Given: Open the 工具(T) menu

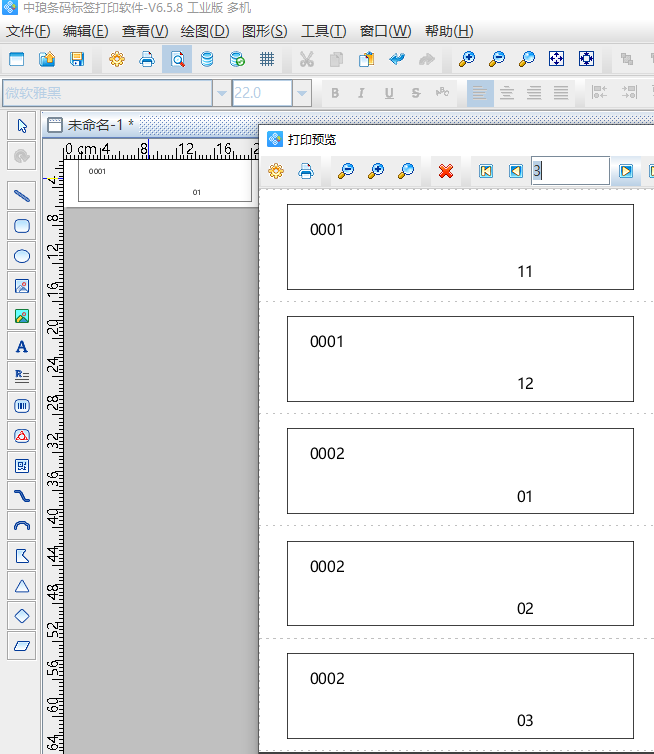Looking at the screenshot, I should 323,31.
